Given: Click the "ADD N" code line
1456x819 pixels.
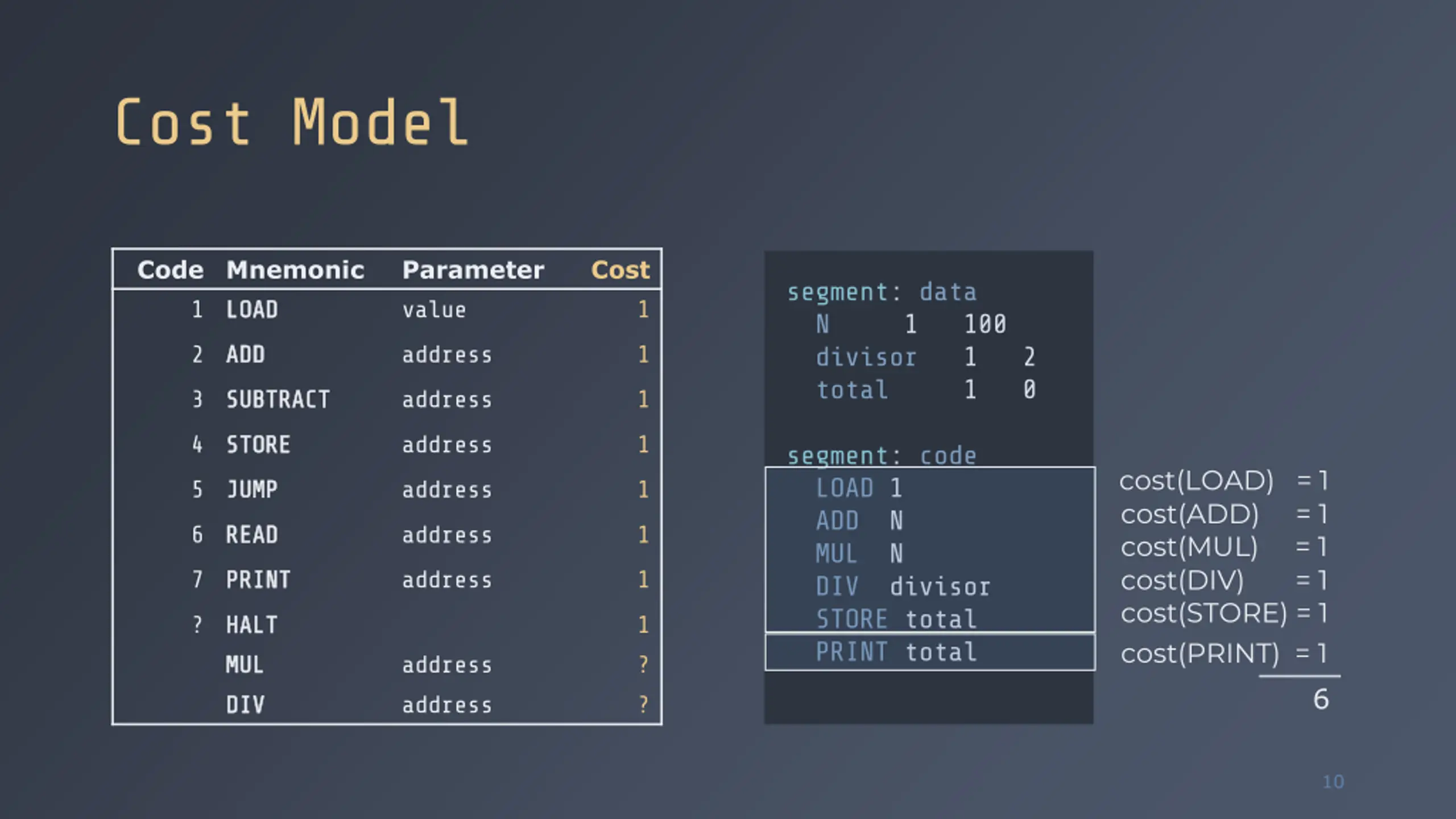Looking at the screenshot, I should pyautogui.click(x=859, y=520).
